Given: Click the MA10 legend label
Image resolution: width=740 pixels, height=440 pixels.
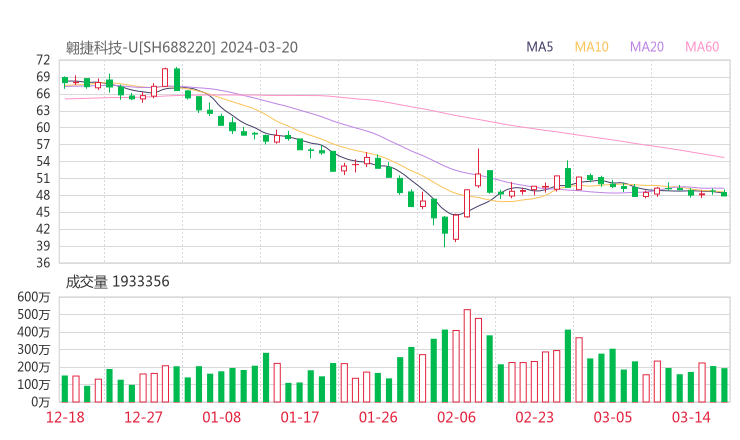Looking at the screenshot, I should click(591, 47).
